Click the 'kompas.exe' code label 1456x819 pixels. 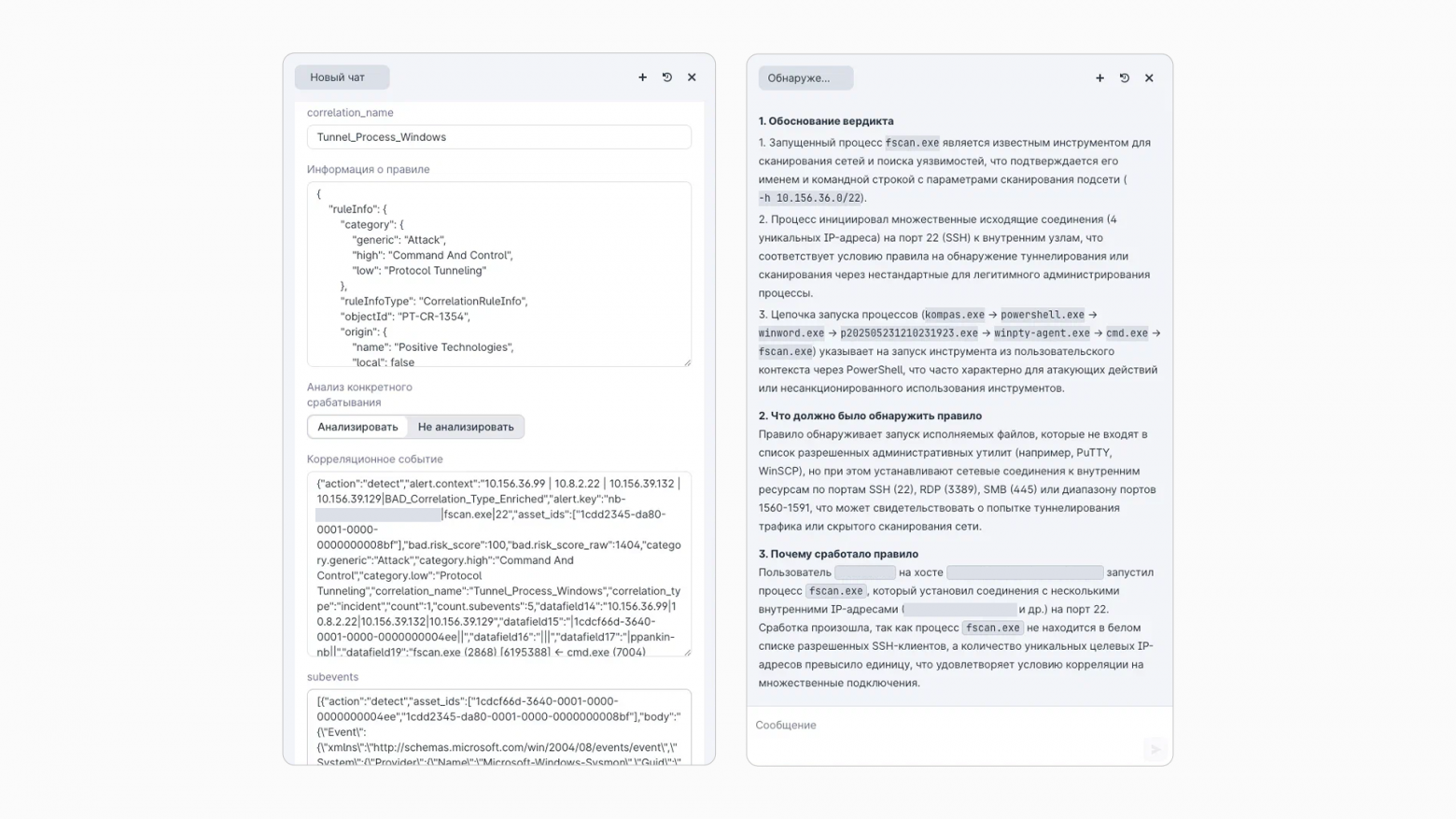955,315
